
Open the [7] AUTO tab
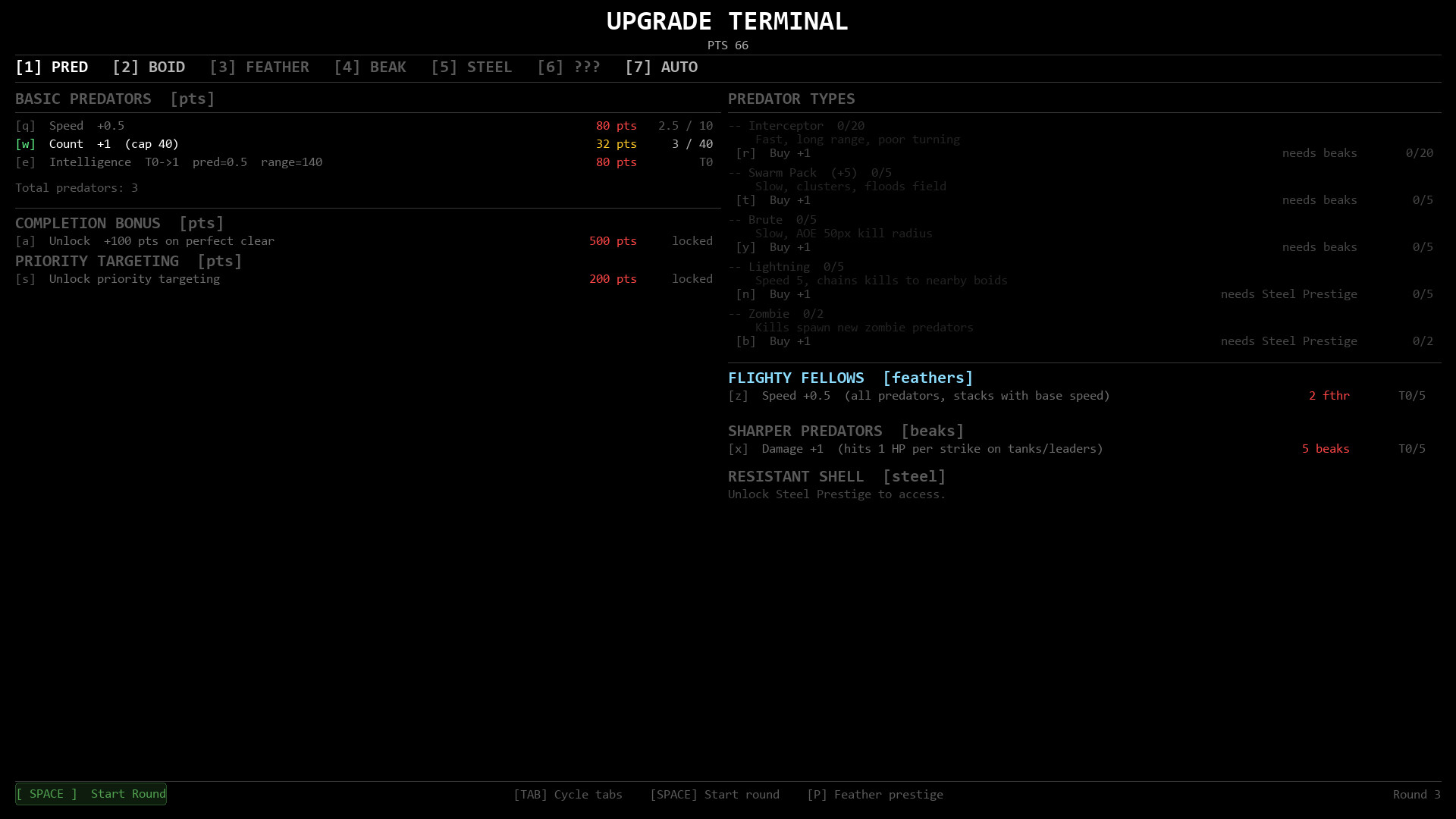click(661, 67)
